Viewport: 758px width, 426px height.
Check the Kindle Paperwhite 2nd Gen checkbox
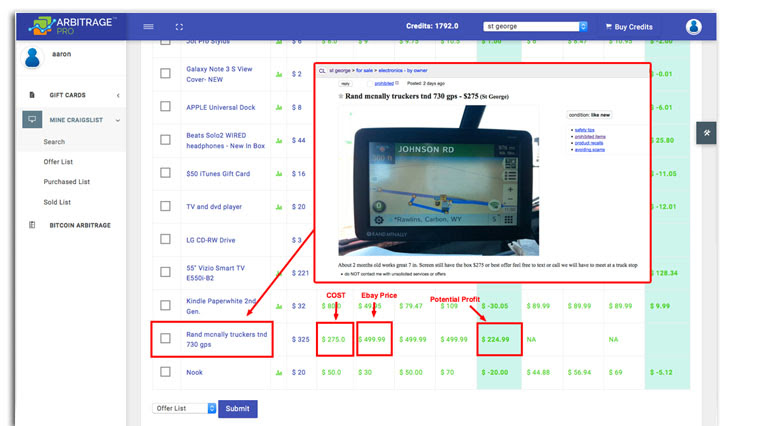[165, 305]
